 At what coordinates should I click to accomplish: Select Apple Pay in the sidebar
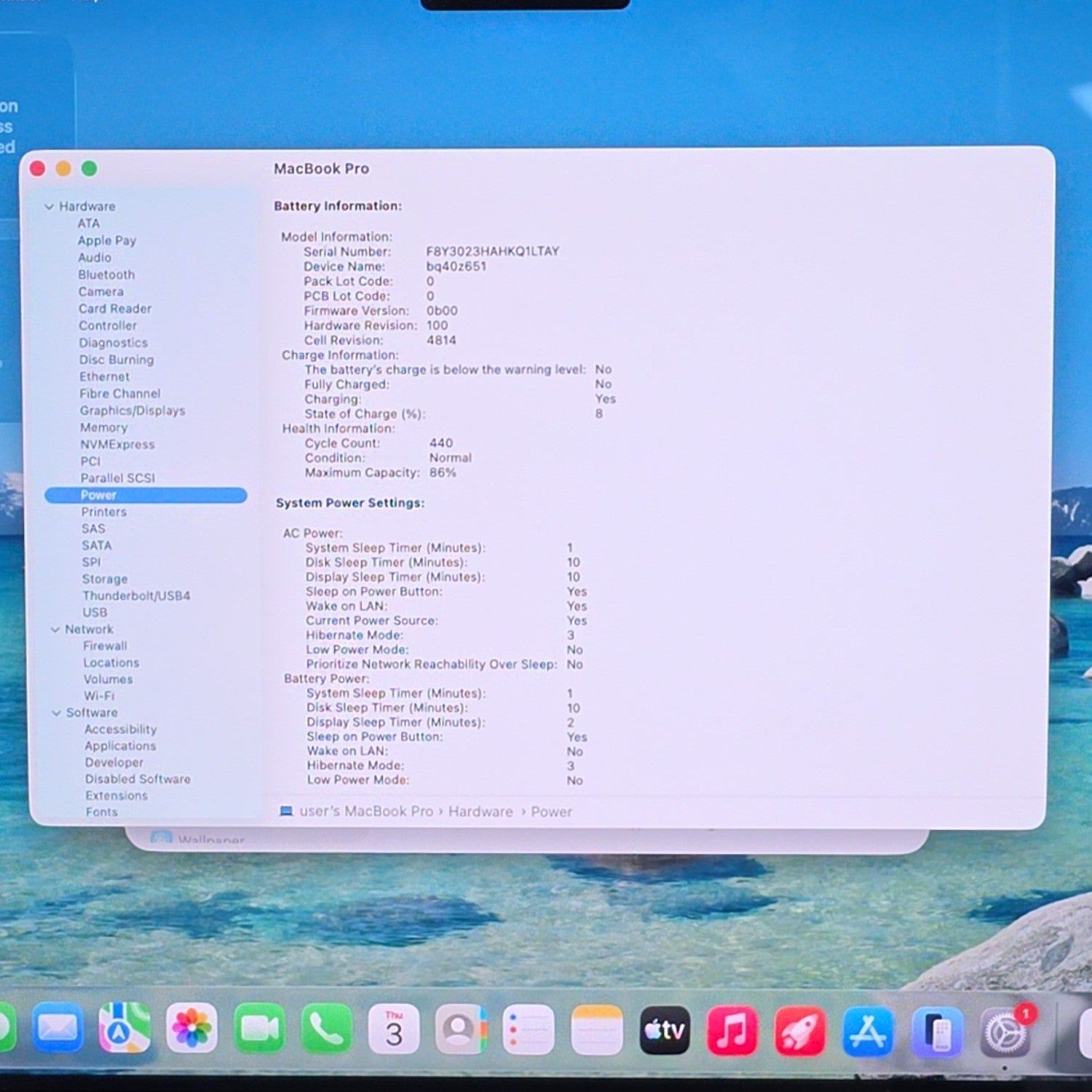point(107,240)
